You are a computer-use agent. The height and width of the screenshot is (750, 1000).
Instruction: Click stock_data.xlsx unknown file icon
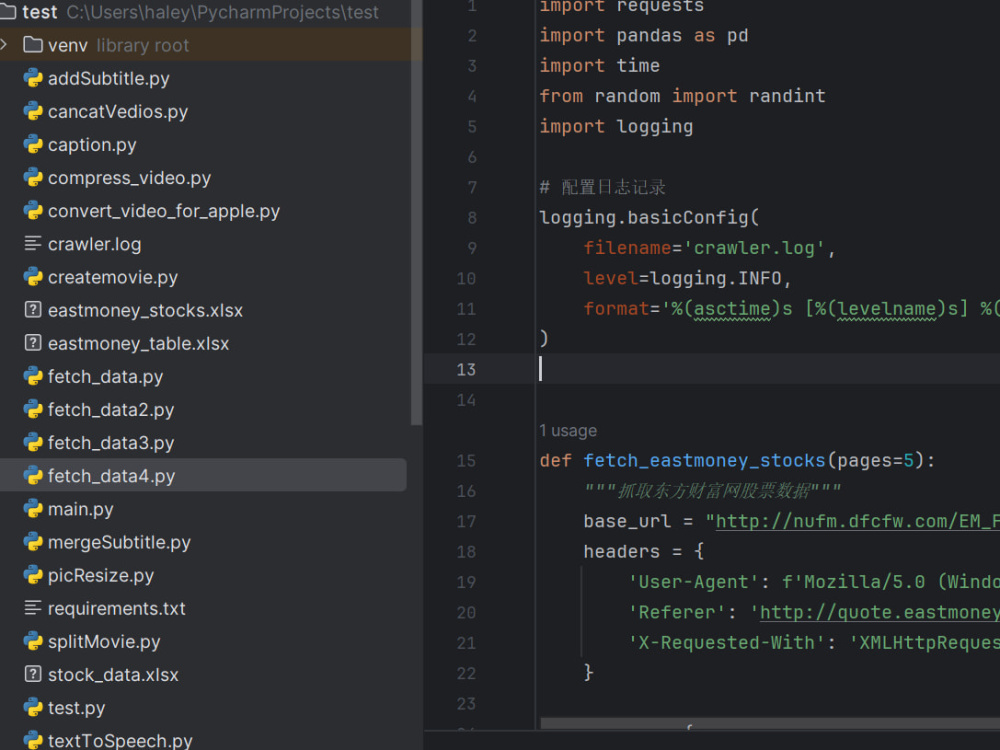coord(33,674)
